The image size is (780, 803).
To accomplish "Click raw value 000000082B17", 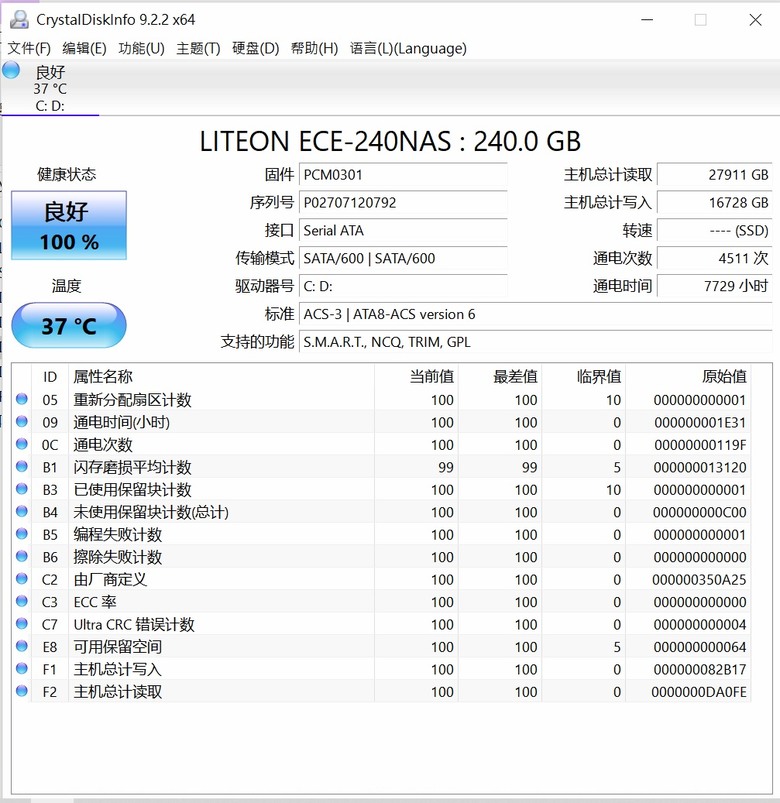I will point(700,669).
